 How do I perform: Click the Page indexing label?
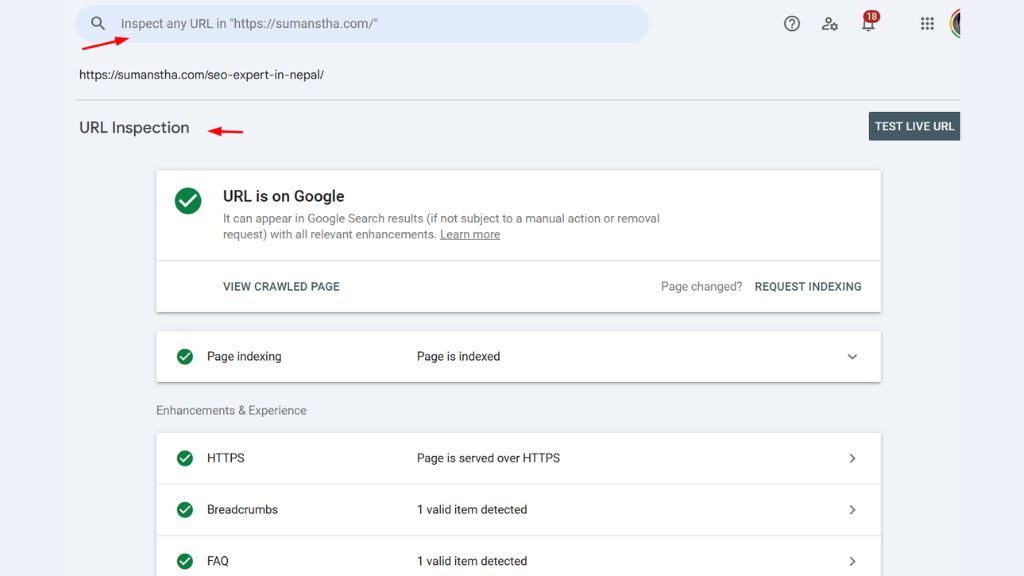coord(244,357)
